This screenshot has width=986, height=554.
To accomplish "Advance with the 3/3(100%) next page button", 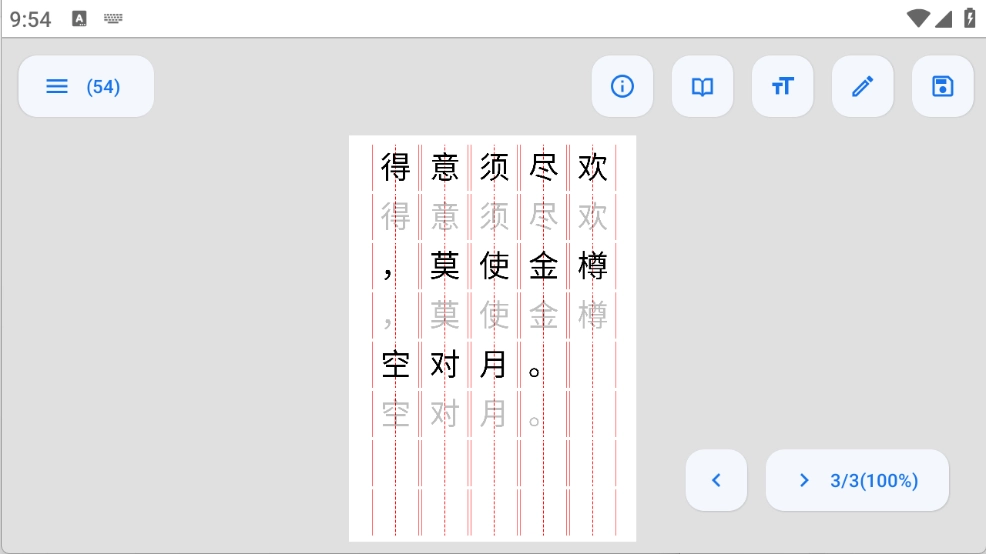I will 857,480.
